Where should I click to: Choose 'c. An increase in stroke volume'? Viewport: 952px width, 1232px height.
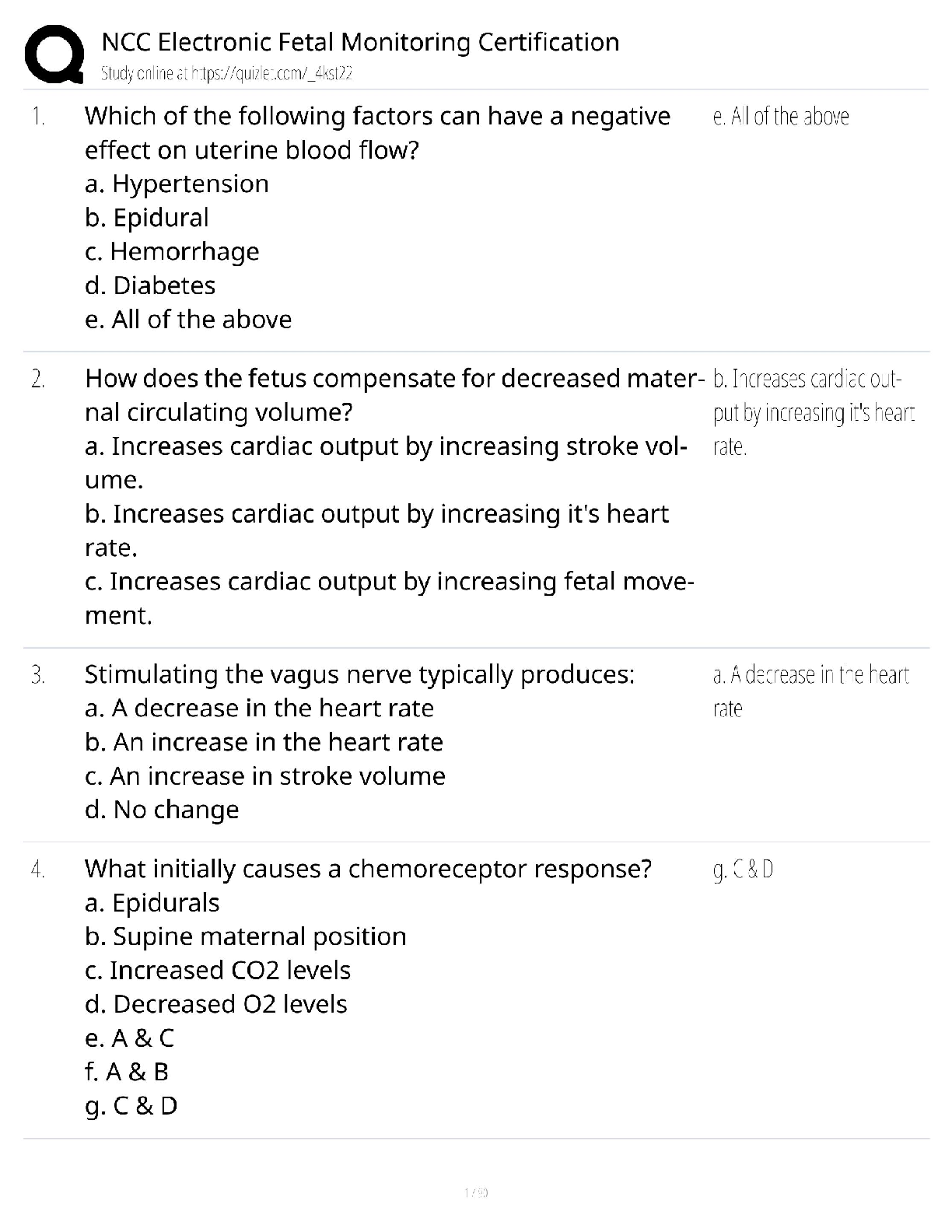[265, 776]
